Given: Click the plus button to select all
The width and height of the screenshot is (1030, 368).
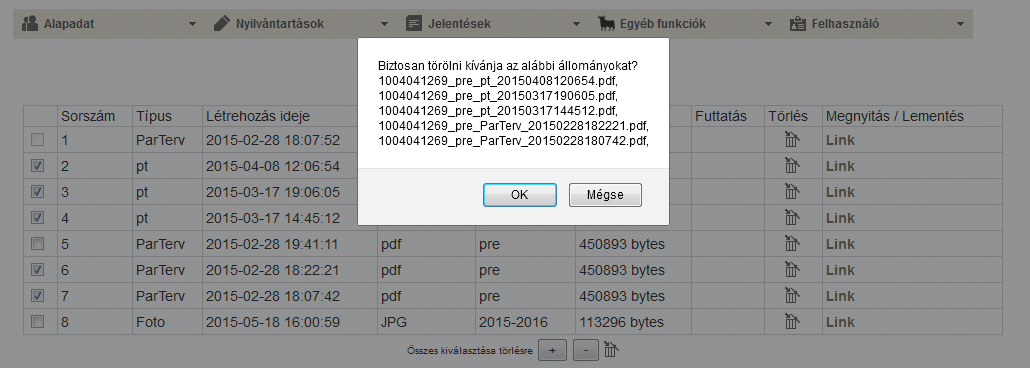Looking at the screenshot, I should click(552, 351).
